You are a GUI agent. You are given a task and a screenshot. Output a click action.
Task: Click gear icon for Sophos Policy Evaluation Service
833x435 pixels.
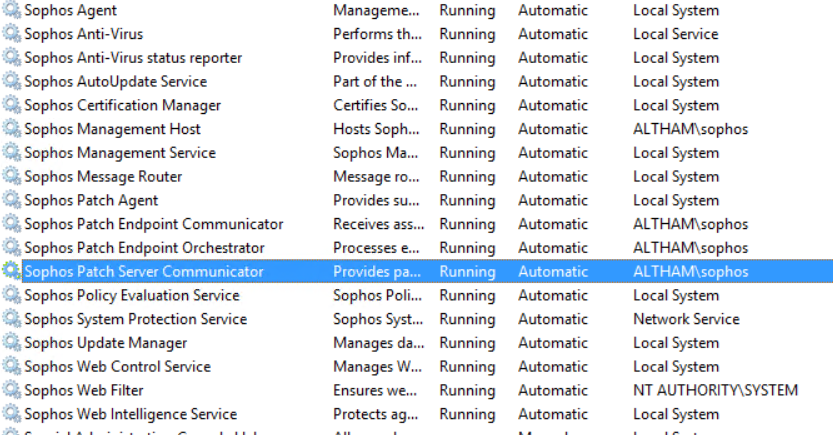[11, 295]
